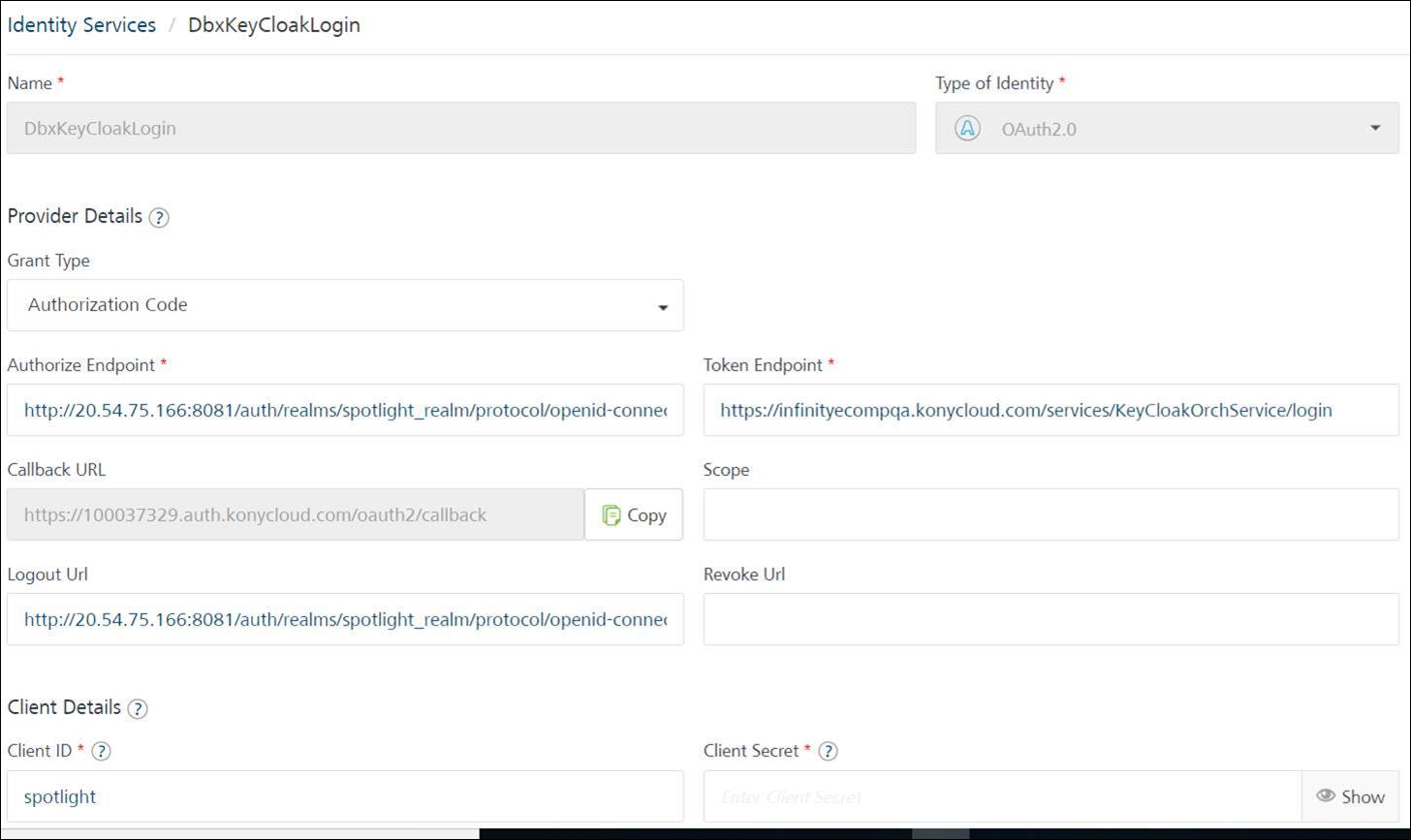Click the Client Secret field
The image size is (1411, 840).
pyautogui.click(x=1002, y=796)
